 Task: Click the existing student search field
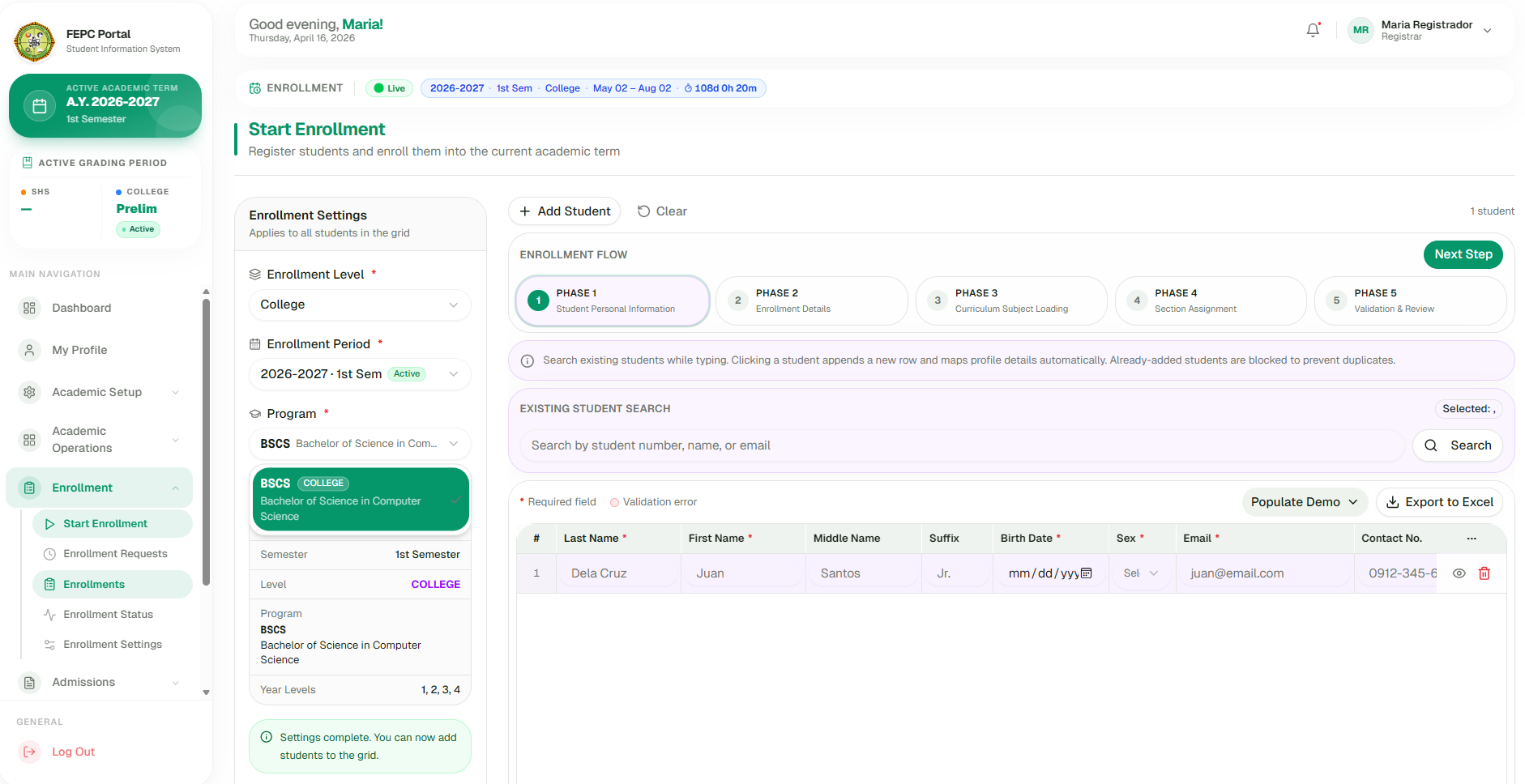(962, 445)
